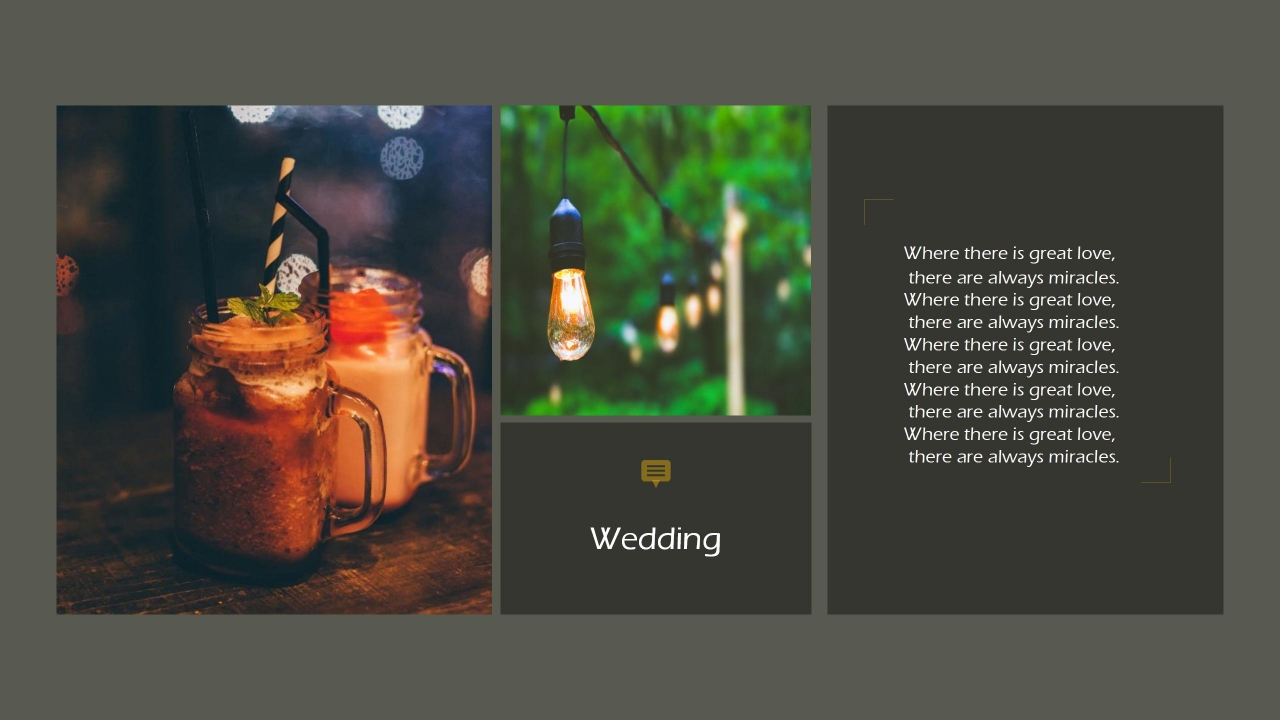The image size is (1280, 720).
Task: Click the top-left corner bracket of quote
Action: (879, 212)
